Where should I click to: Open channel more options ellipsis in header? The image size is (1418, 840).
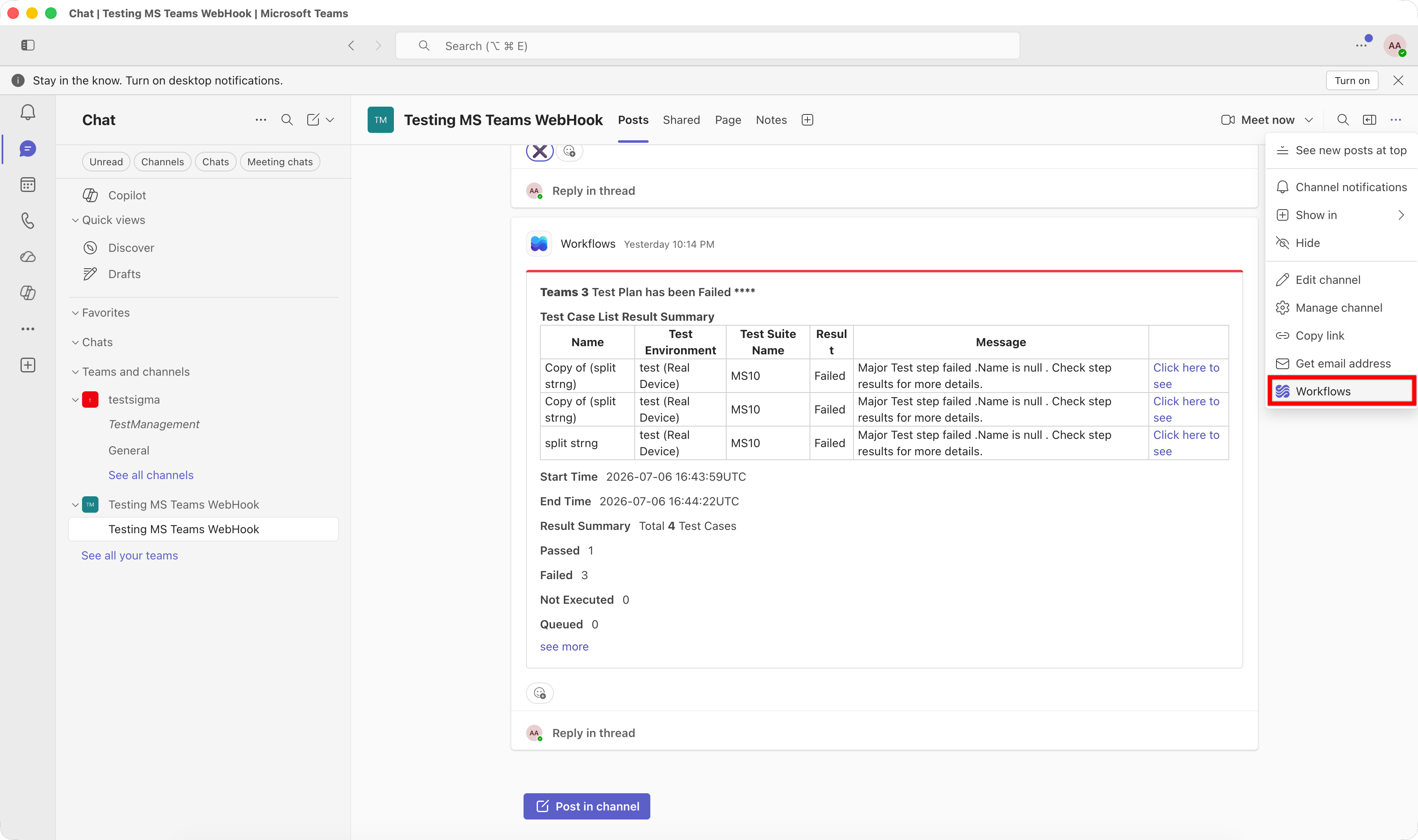coord(1396,120)
